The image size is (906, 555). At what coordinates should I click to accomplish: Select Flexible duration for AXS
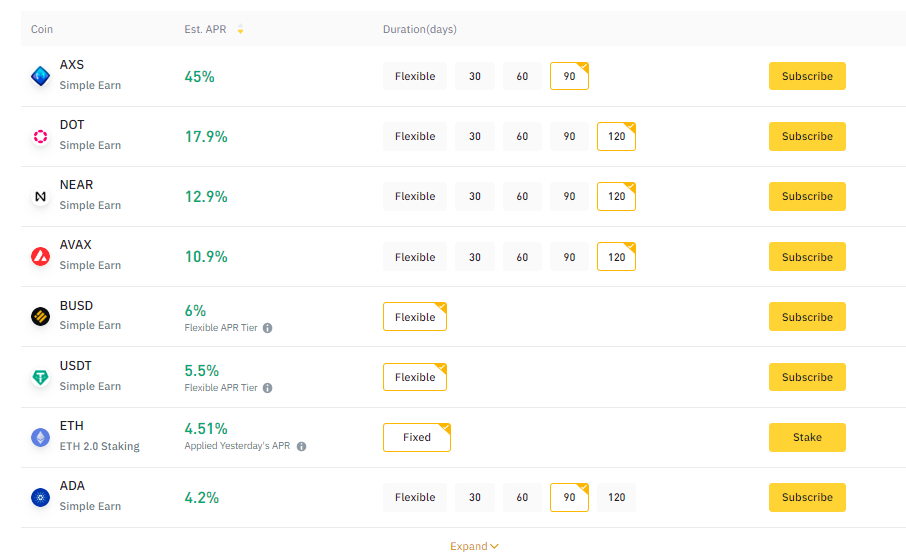pyautogui.click(x=415, y=76)
